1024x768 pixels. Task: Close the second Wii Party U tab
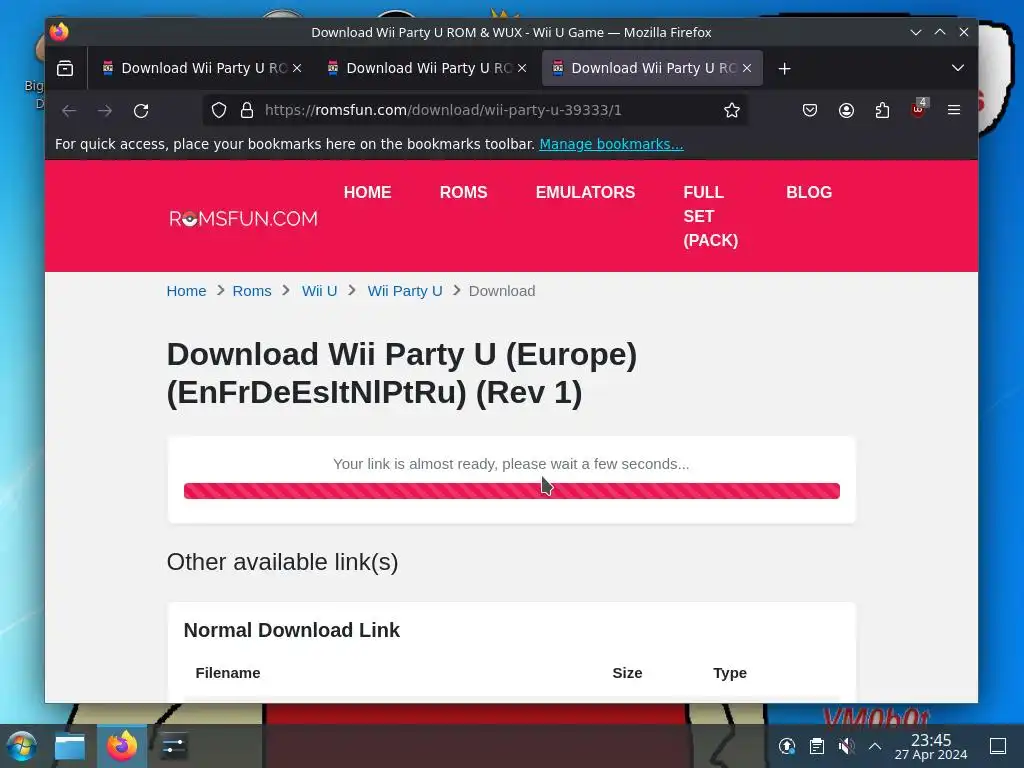click(x=522, y=68)
